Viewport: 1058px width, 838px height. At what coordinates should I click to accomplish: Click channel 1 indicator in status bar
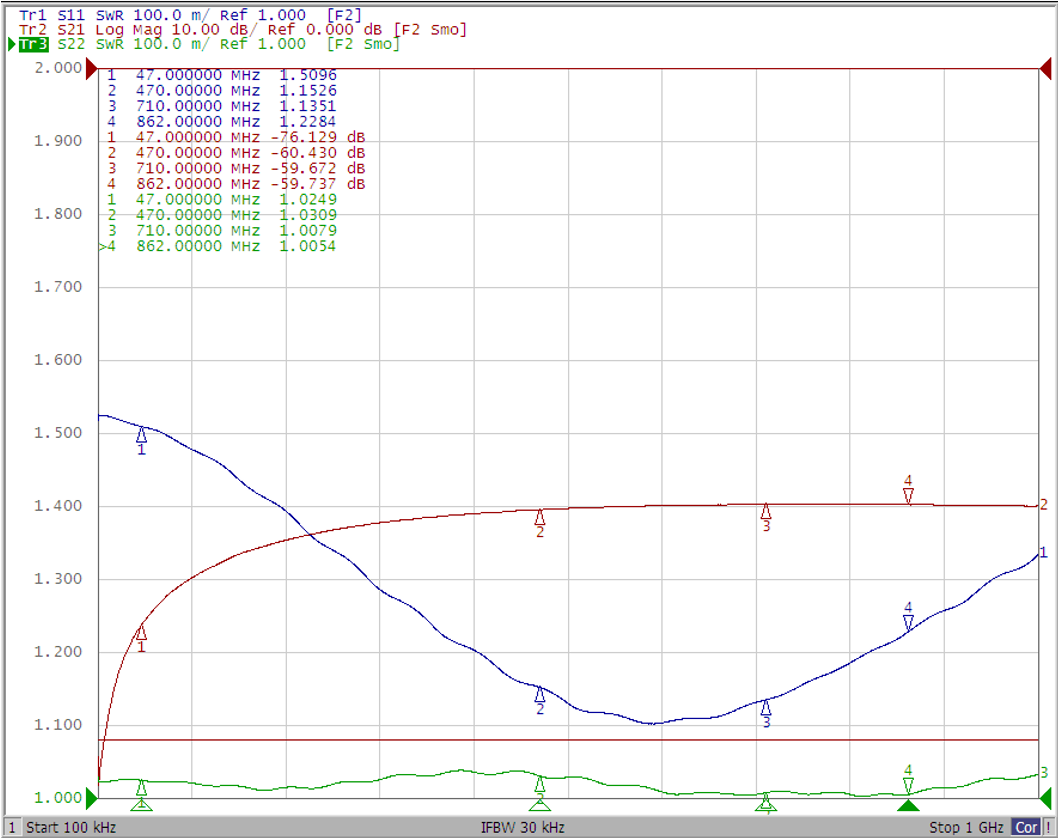point(11,827)
